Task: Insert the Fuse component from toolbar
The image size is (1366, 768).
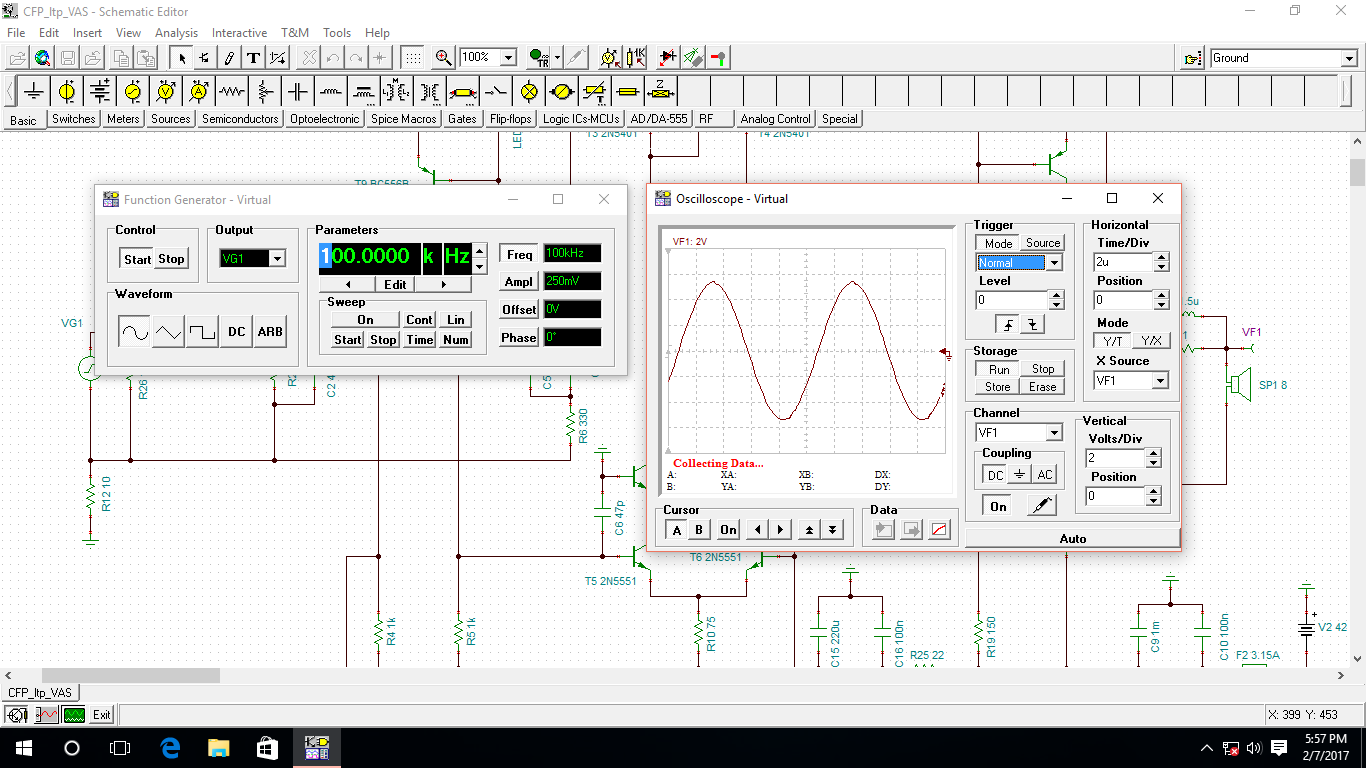Action: coord(628,92)
